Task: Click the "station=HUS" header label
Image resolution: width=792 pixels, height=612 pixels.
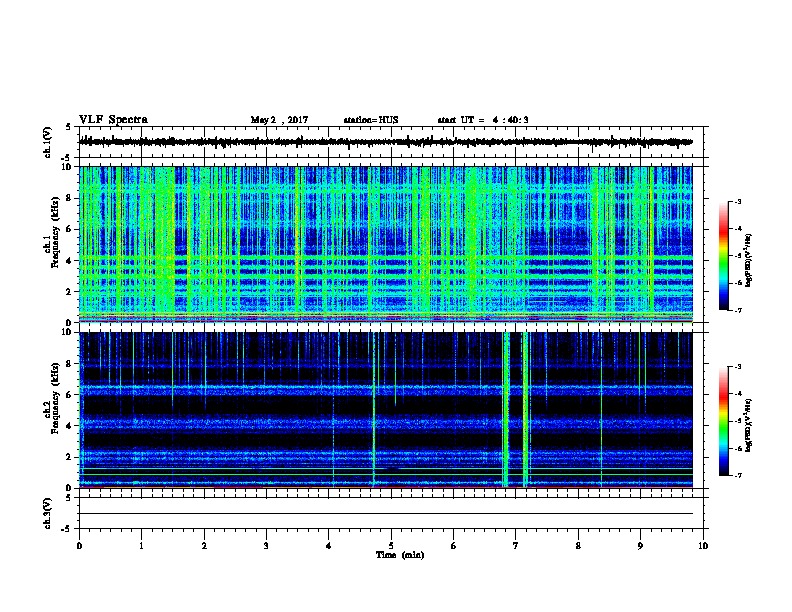Action: pos(371,120)
